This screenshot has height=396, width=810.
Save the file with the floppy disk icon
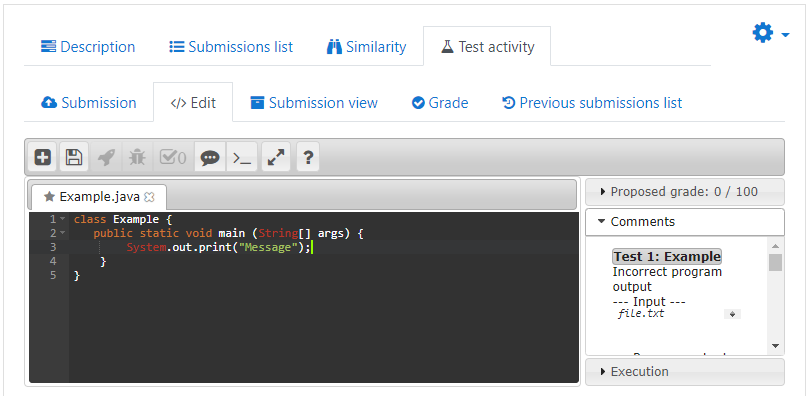[74, 157]
